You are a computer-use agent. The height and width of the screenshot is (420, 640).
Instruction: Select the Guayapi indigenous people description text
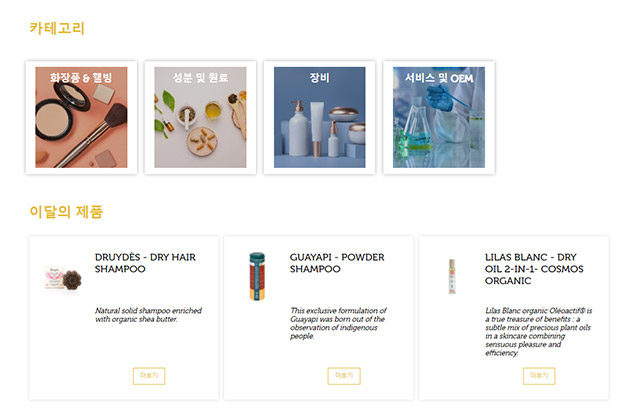pos(338,323)
